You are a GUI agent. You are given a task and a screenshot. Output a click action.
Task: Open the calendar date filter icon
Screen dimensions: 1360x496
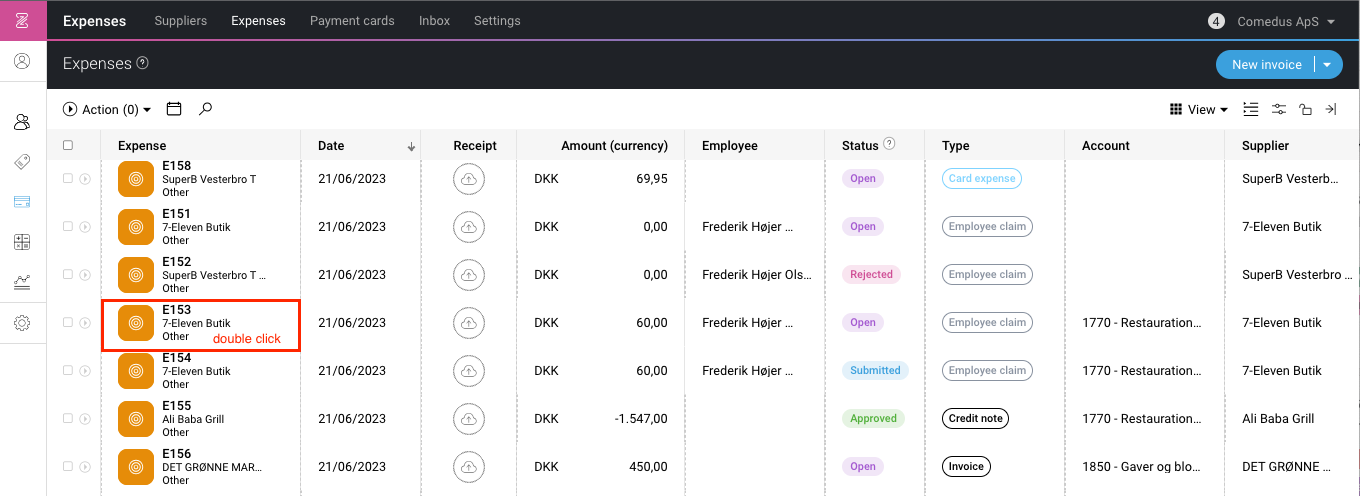[x=174, y=109]
